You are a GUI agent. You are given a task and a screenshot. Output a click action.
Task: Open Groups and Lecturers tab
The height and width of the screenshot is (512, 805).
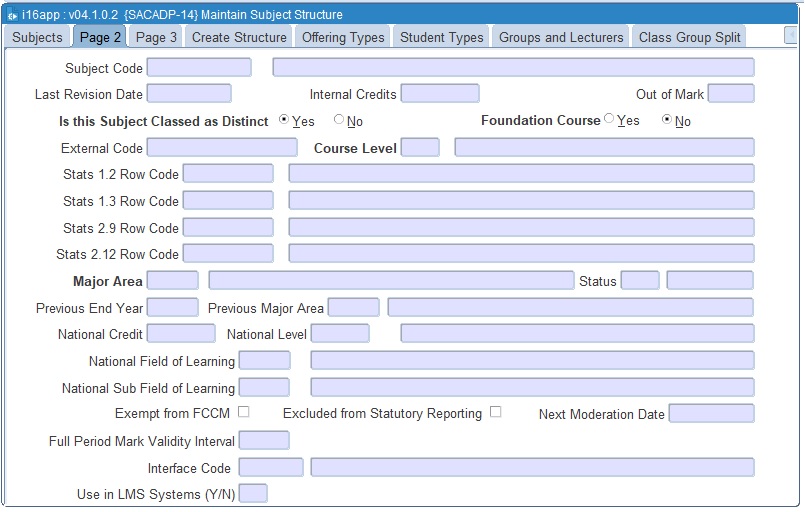pyautogui.click(x=561, y=37)
